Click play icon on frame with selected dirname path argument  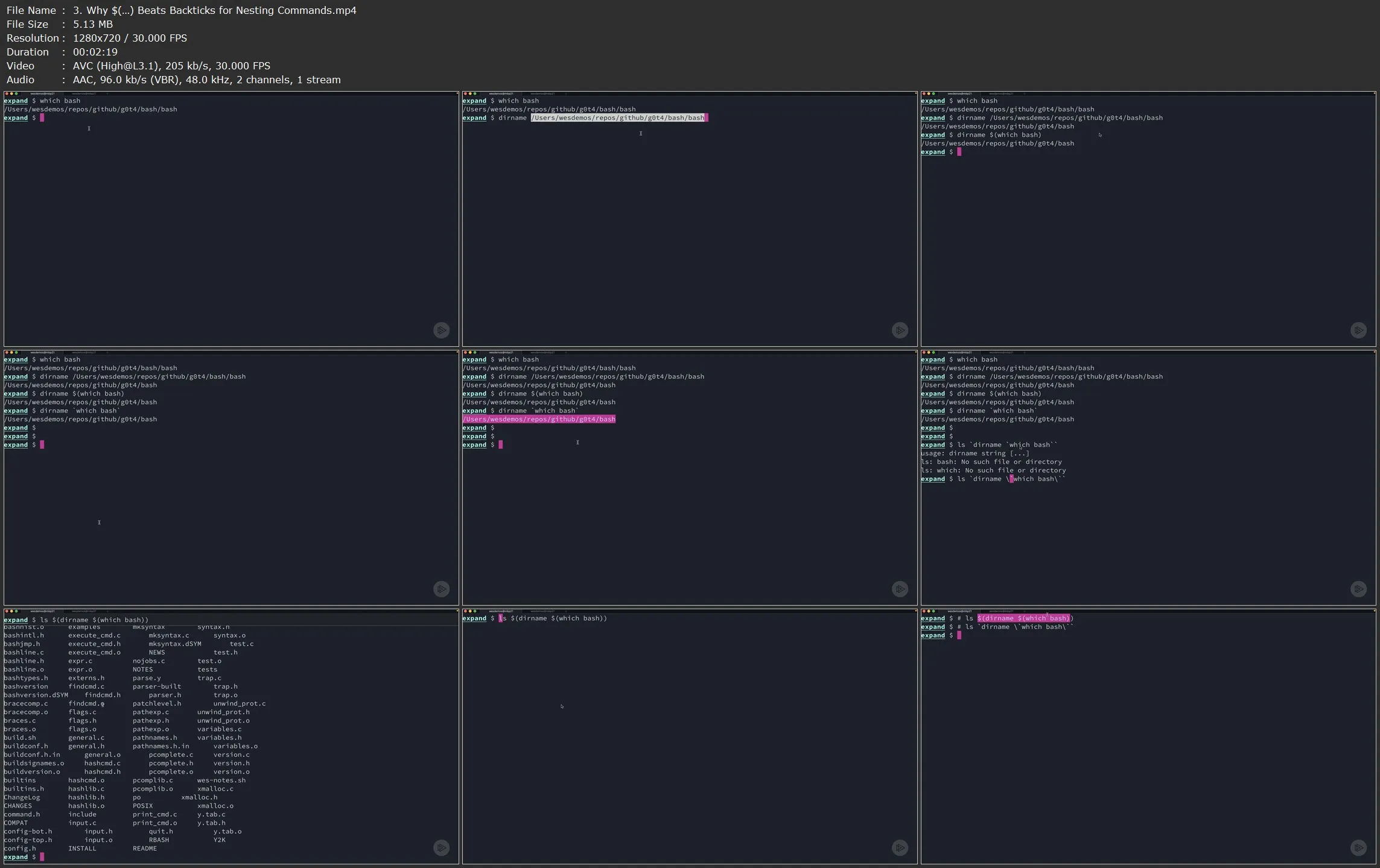[x=900, y=330]
